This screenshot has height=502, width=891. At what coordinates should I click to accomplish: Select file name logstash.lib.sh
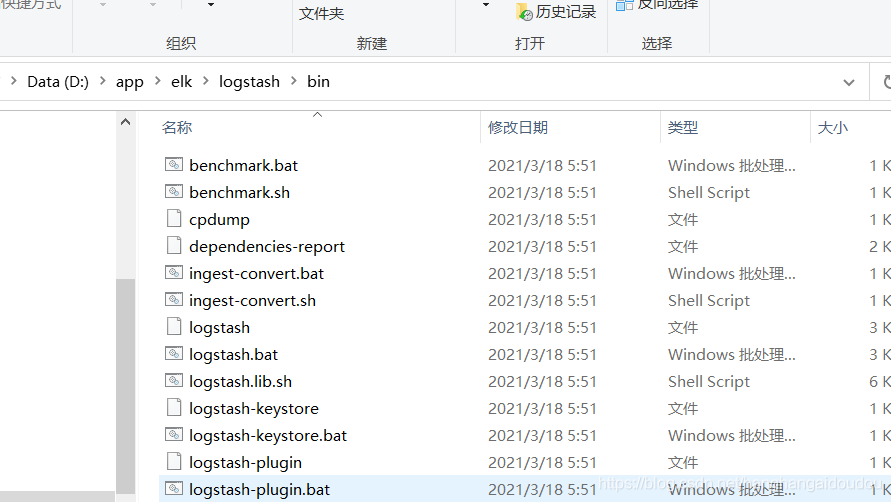pos(240,381)
